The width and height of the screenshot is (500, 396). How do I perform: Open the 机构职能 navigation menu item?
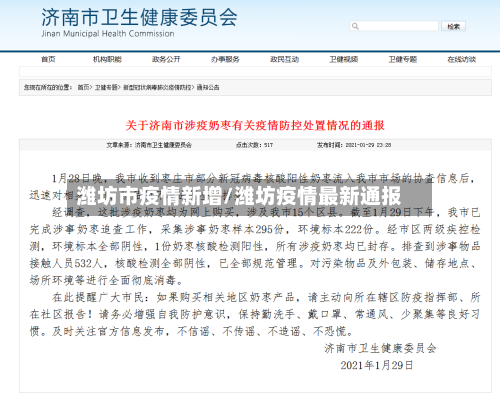tap(107, 59)
